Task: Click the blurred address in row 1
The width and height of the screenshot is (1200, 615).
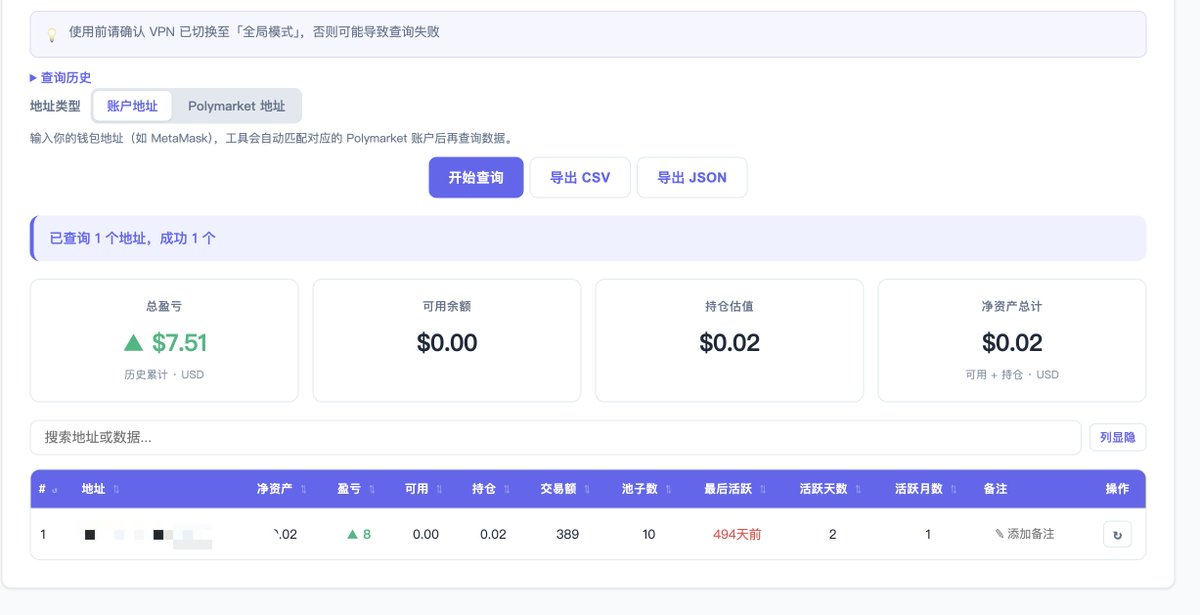Action: pos(148,536)
